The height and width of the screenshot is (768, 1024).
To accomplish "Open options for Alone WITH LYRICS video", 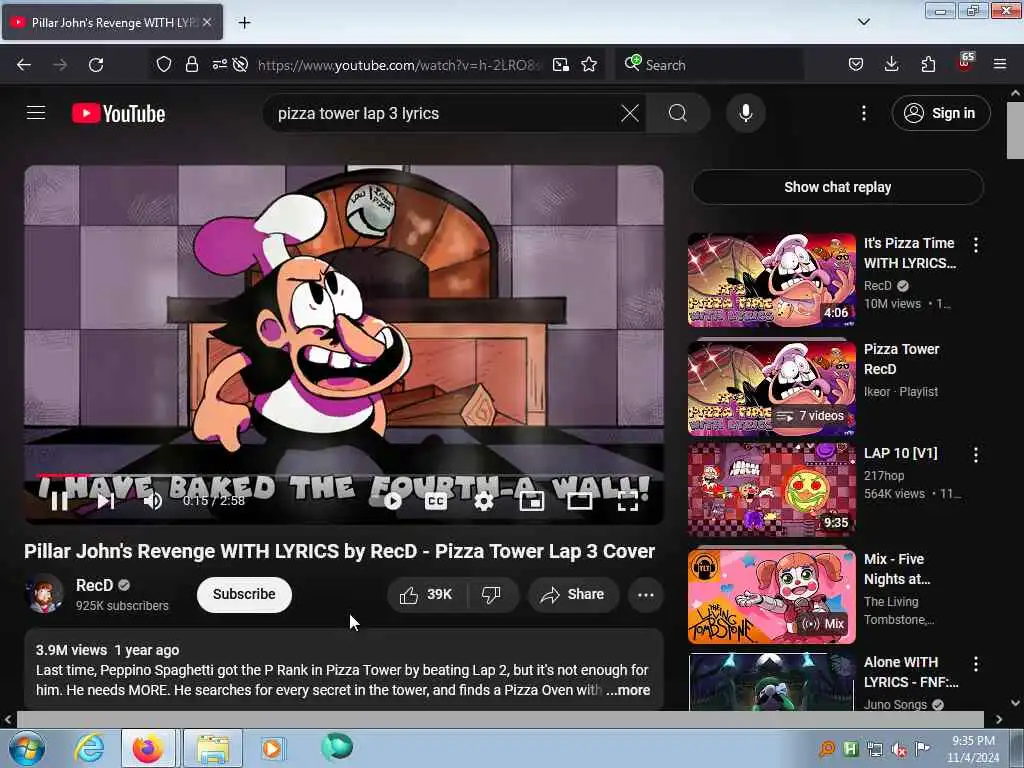I will click(976, 664).
